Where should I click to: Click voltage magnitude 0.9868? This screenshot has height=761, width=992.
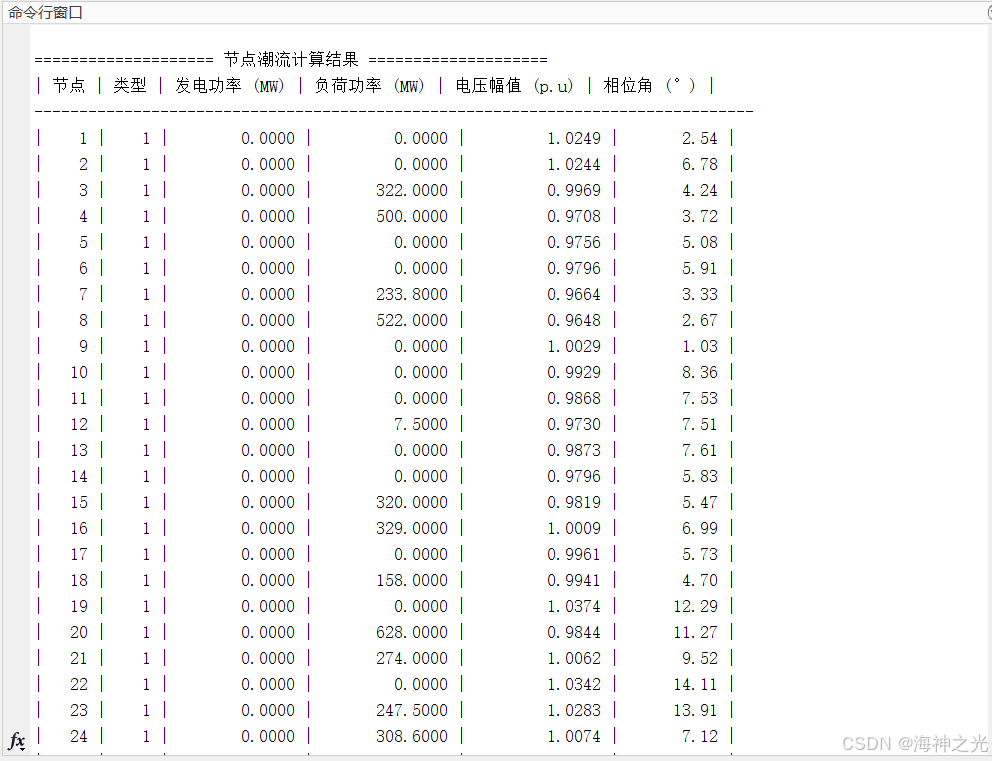[x=574, y=398]
